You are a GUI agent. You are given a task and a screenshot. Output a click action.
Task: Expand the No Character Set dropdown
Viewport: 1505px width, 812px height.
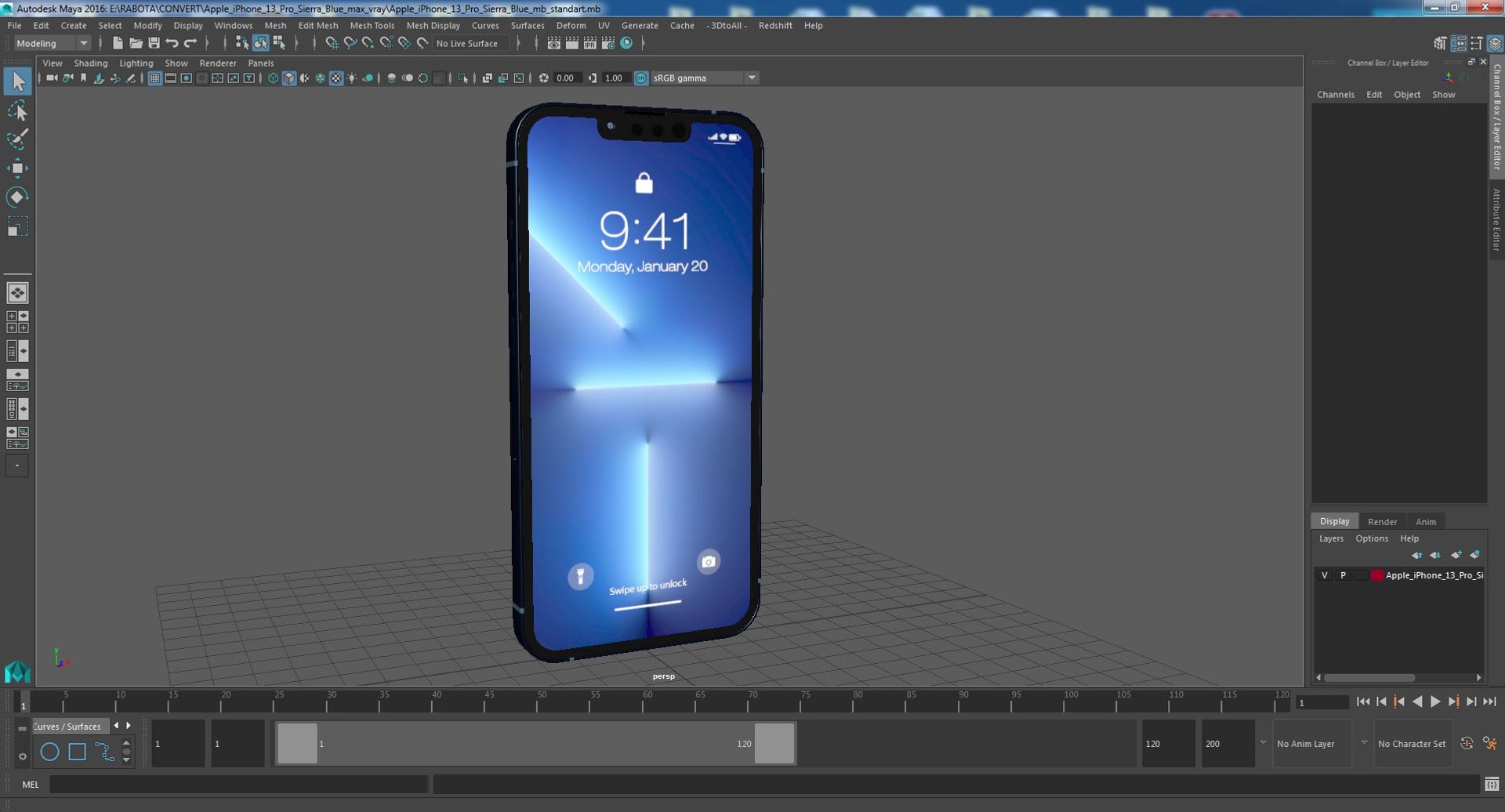(1364, 743)
